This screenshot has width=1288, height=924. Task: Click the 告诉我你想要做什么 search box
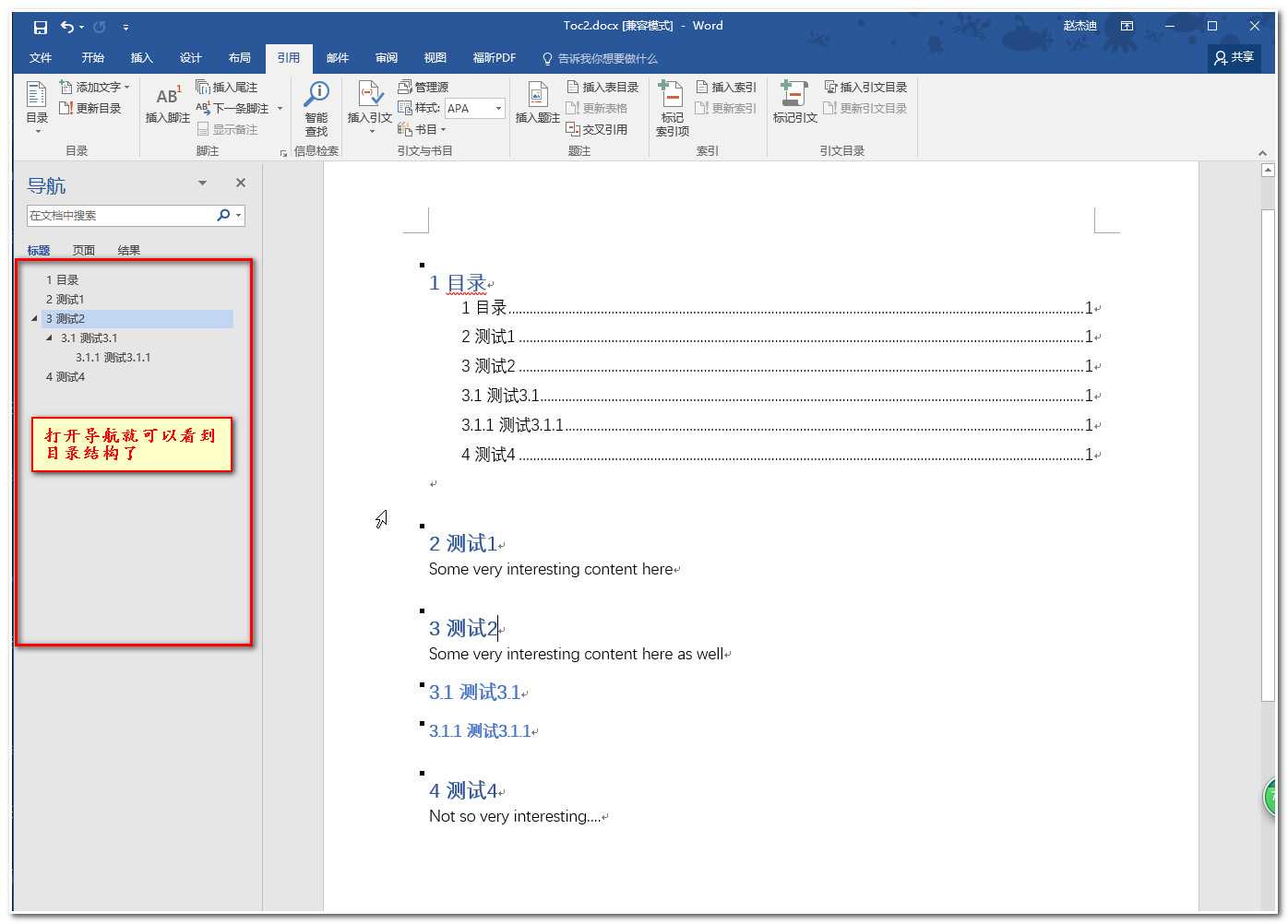pyautogui.click(x=600, y=58)
